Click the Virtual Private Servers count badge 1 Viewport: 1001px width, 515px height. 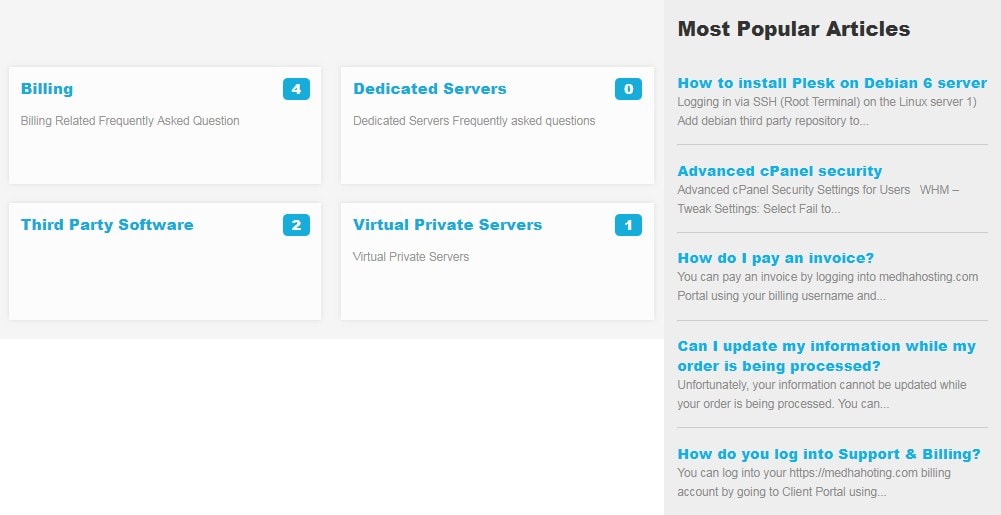tap(628, 225)
